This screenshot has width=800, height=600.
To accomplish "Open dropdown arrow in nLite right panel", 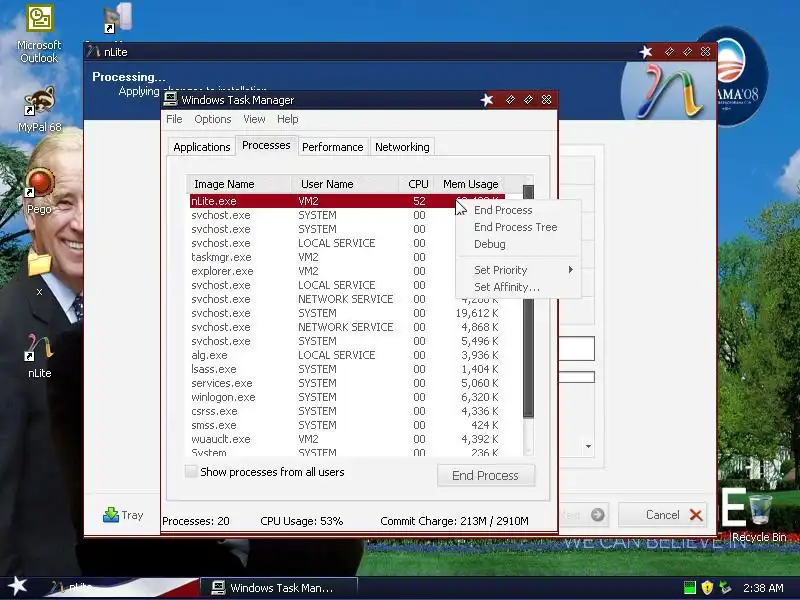I will 588,446.
